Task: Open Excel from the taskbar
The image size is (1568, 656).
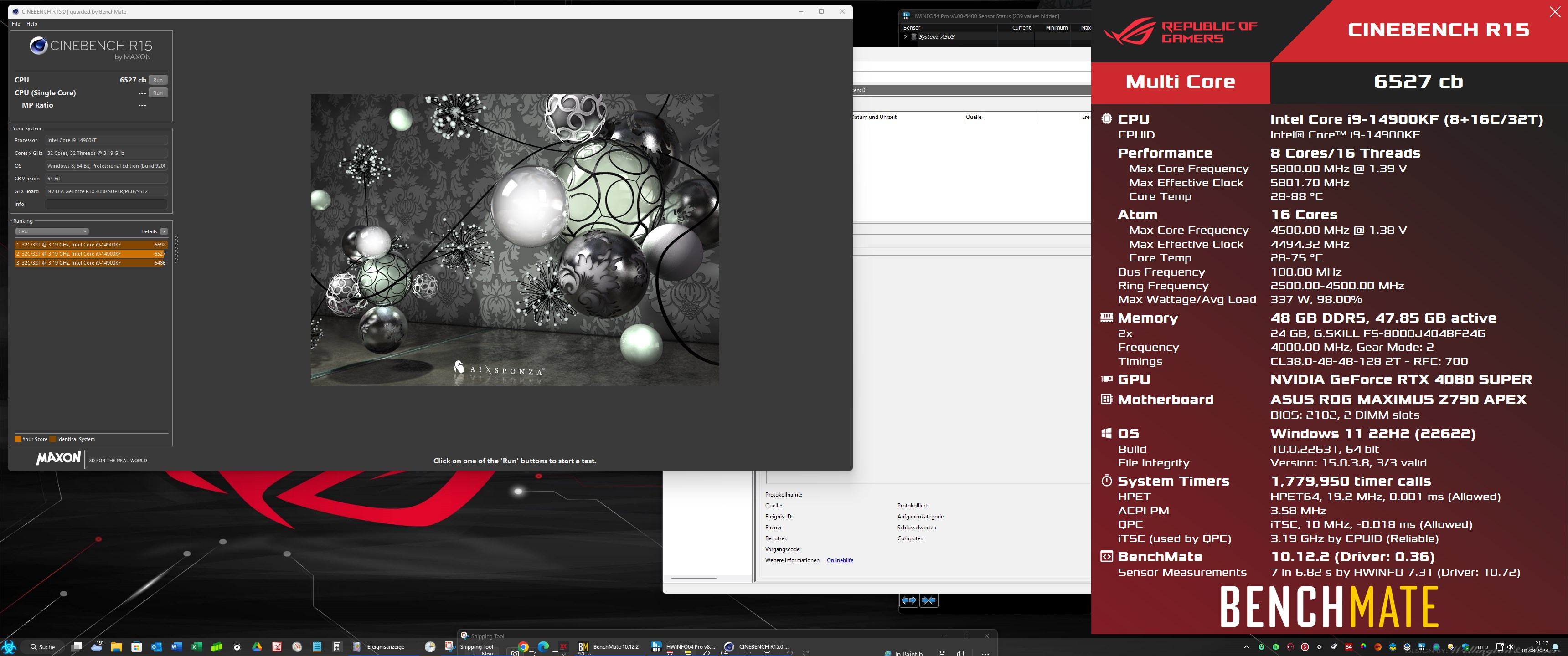Action: pyautogui.click(x=196, y=646)
